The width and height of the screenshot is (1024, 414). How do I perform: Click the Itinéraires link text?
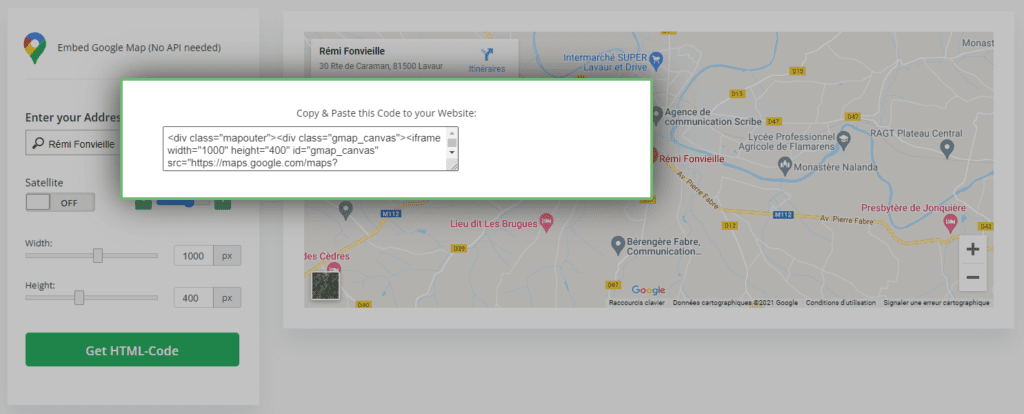coord(487,69)
